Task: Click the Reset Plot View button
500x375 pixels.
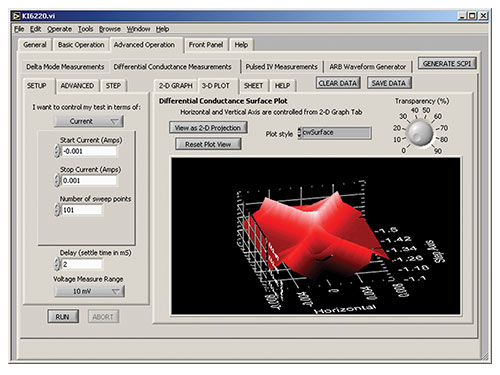Action: 208,144
